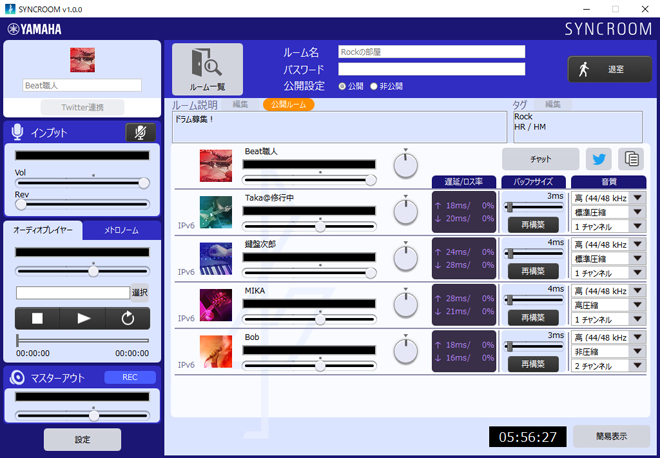Click the チャット chat button
The width and height of the screenshot is (660, 458).
click(x=540, y=158)
